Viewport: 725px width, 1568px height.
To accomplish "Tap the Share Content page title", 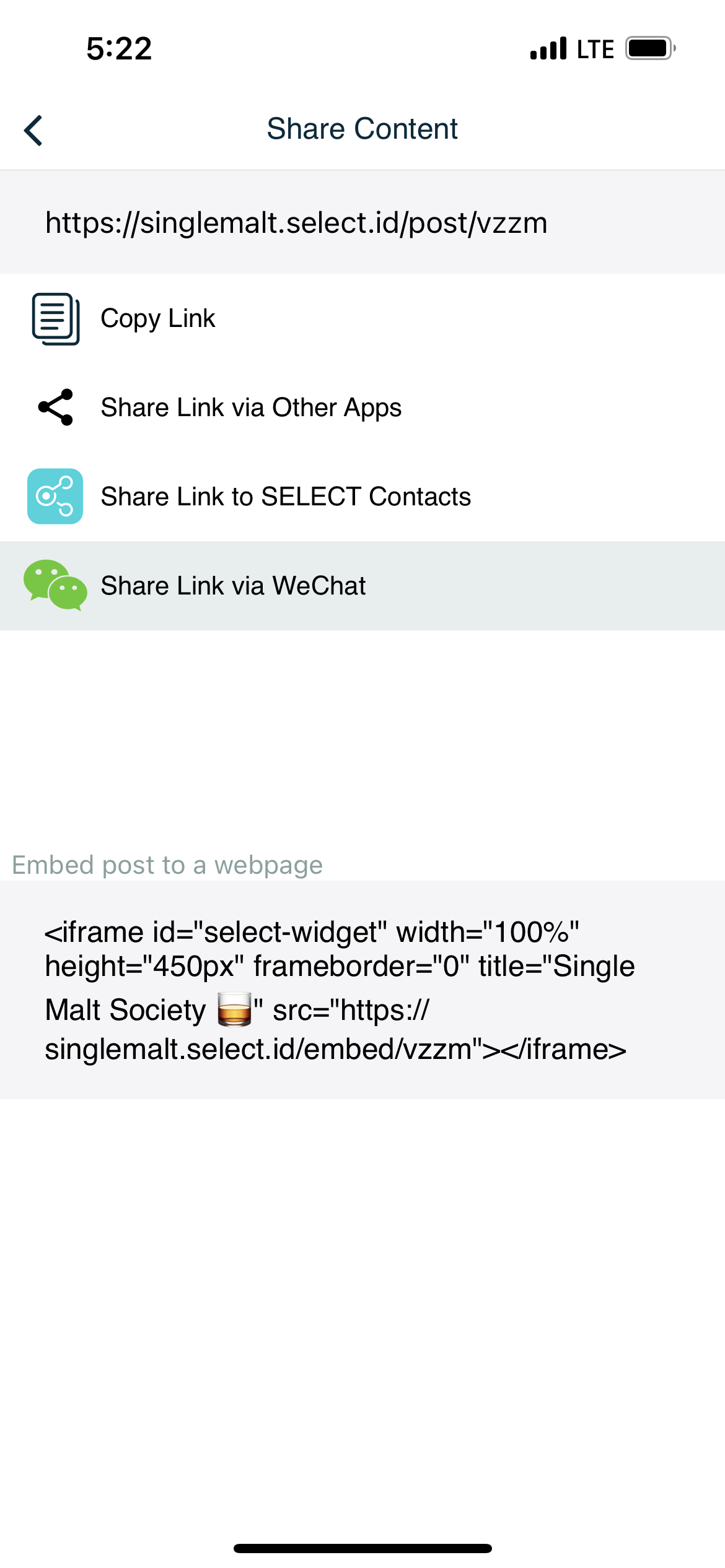I will pyautogui.click(x=362, y=129).
